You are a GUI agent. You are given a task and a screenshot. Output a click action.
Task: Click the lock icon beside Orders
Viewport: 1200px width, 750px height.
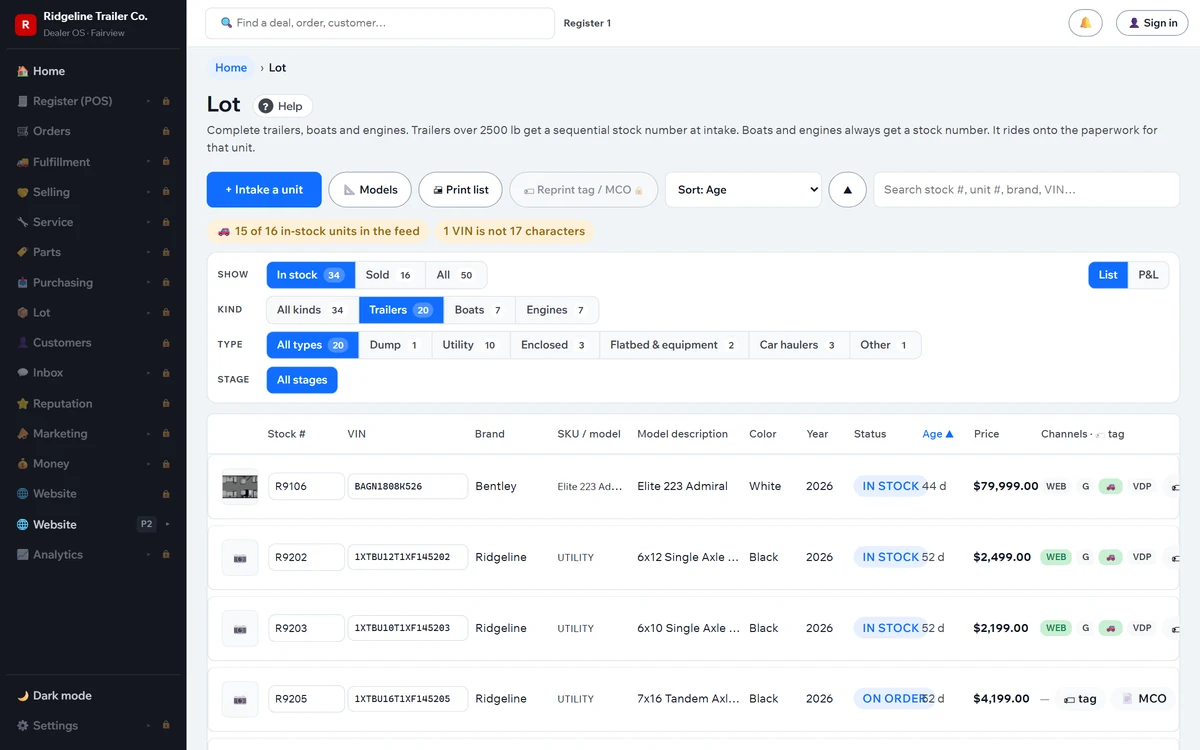point(166,131)
